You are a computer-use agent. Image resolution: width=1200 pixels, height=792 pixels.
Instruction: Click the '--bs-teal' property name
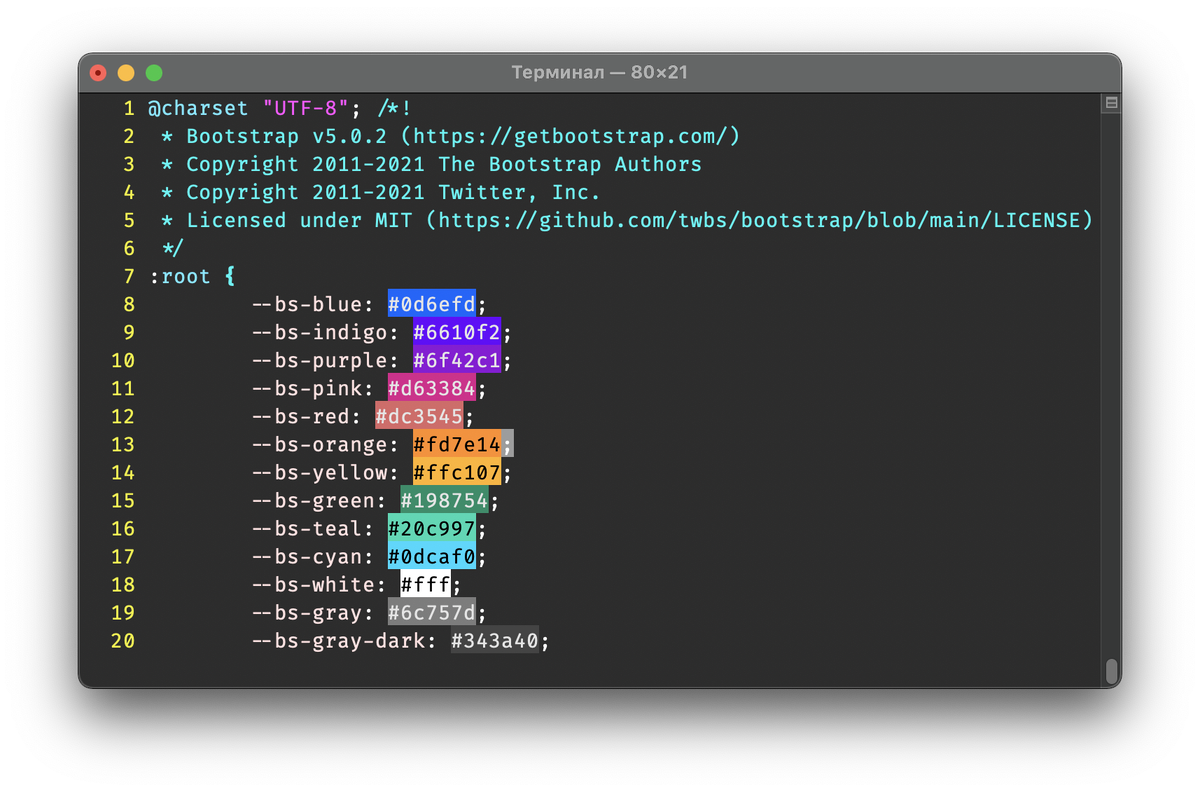click(x=305, y=528)
